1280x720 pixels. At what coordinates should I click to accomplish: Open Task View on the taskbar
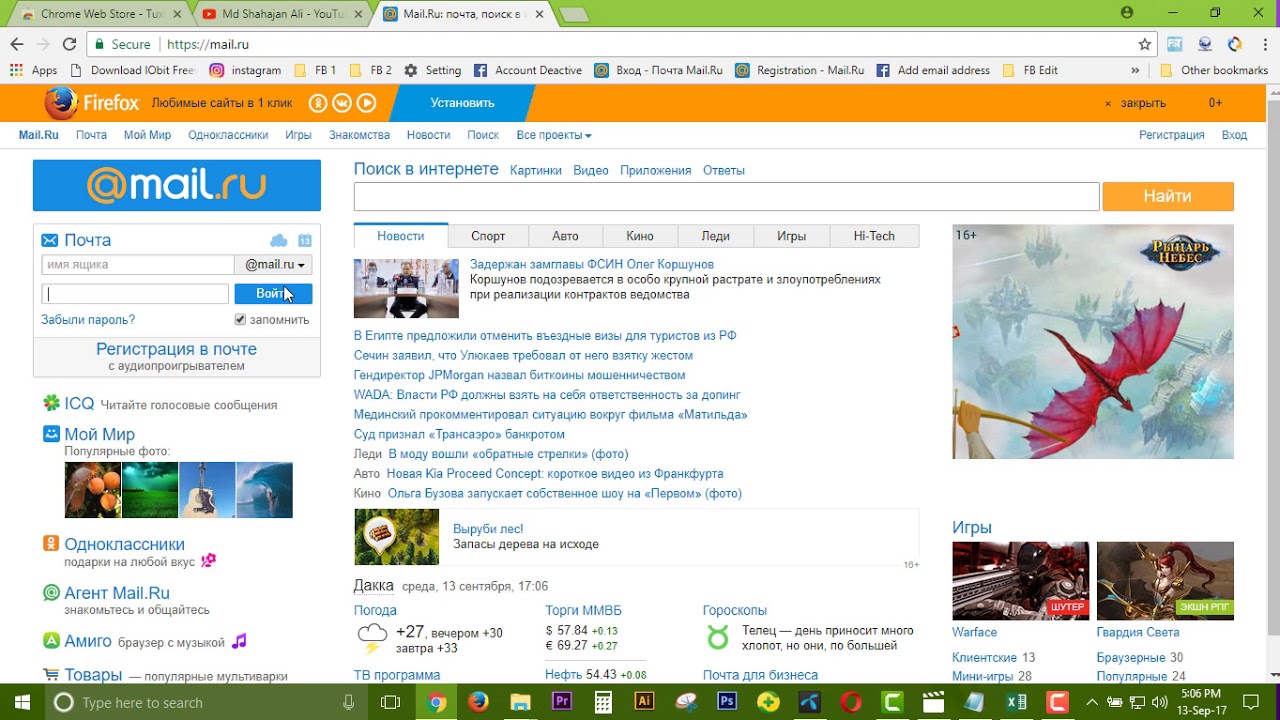tap(391, 702)
